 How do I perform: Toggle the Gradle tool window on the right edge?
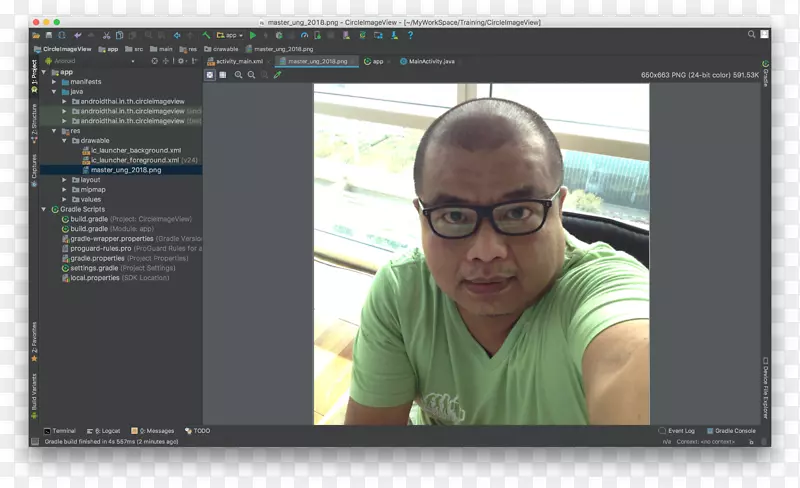765,74
